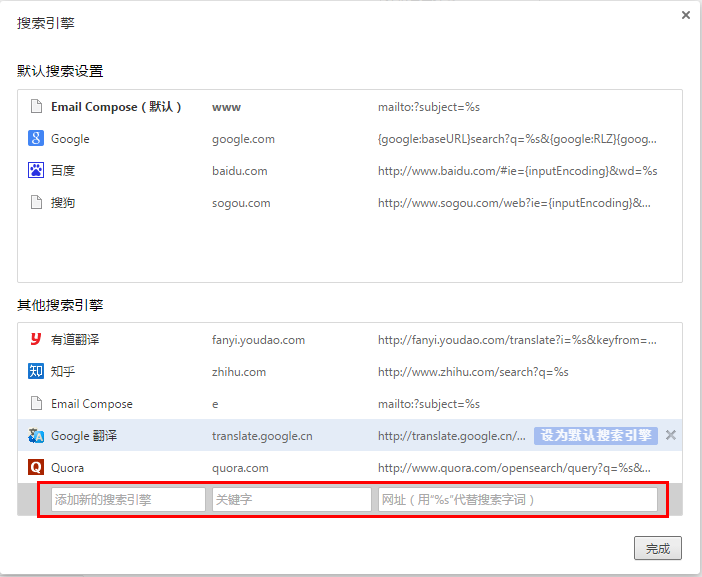Select the 有道翻译 engine name
This screenshot has height=577, width=702.
75,340
